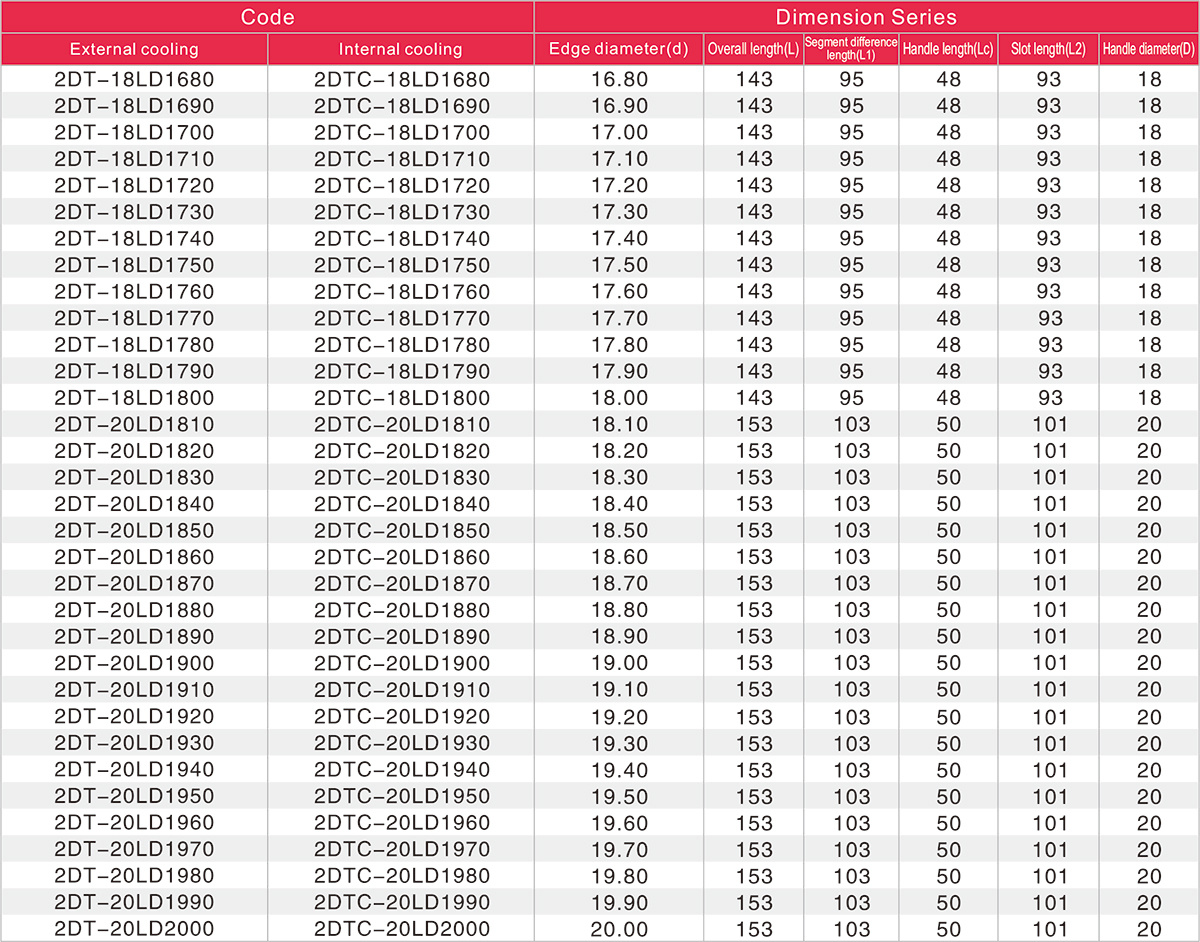Click the Handle length(Lc) column header

click(x=949, y=49)
